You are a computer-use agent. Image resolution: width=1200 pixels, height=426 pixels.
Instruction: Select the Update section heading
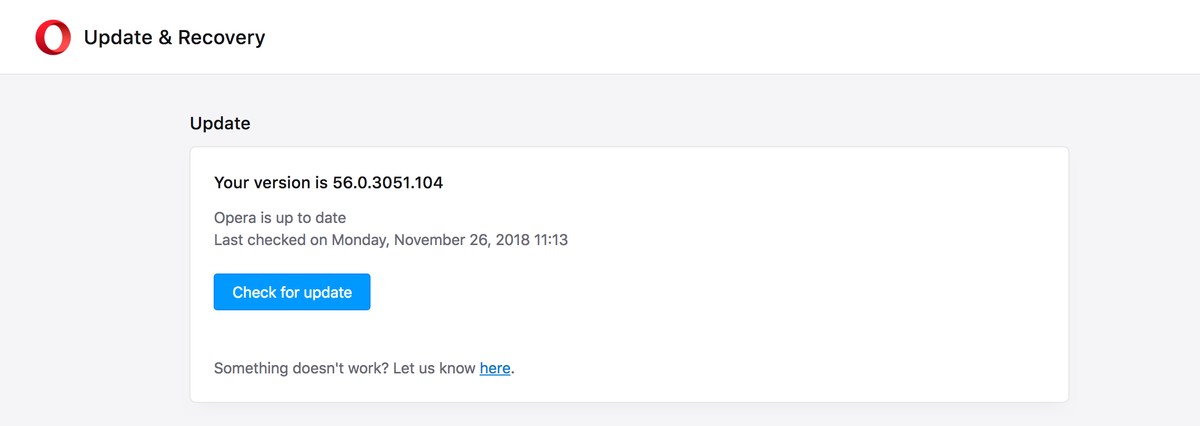(x=220, y=124)
